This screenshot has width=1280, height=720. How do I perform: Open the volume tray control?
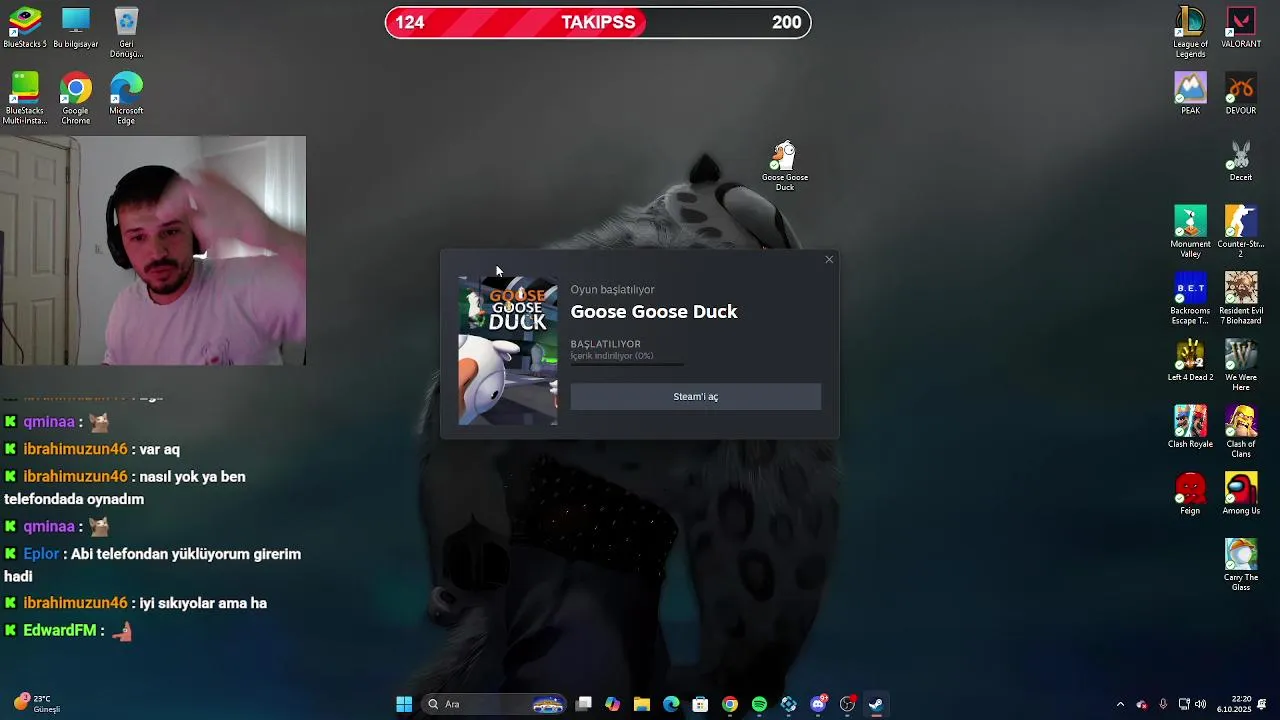(x=1200, y=704)
